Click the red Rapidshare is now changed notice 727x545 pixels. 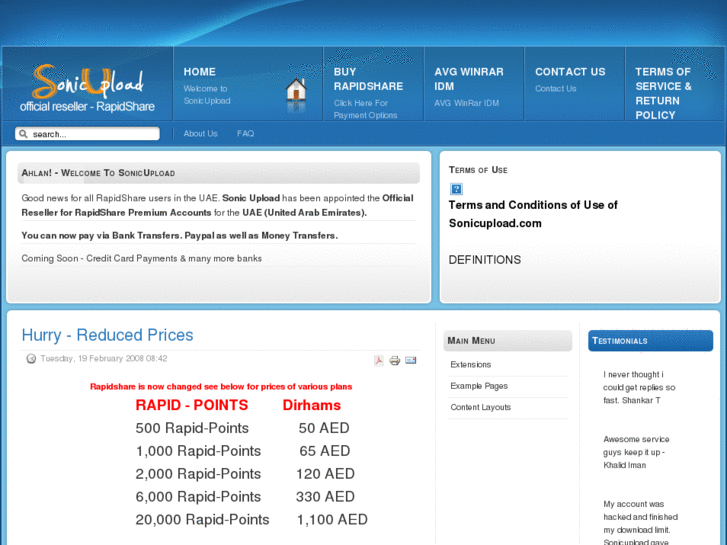coord(221,386)
